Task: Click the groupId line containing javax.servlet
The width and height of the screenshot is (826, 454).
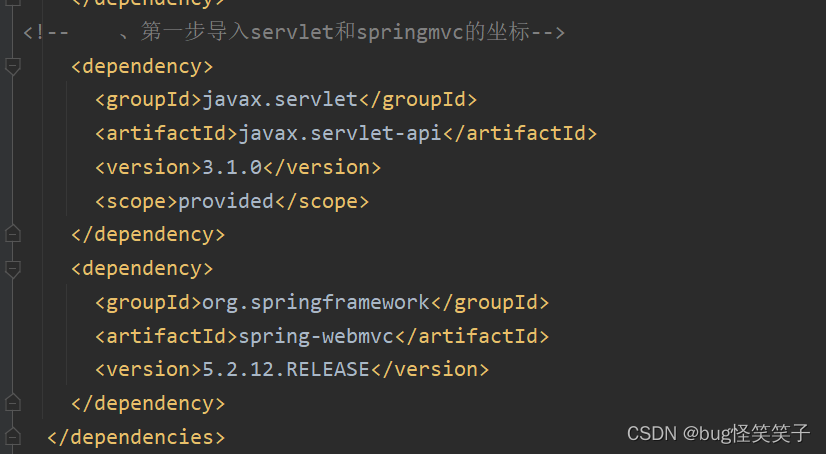Action: click(286, 100)
